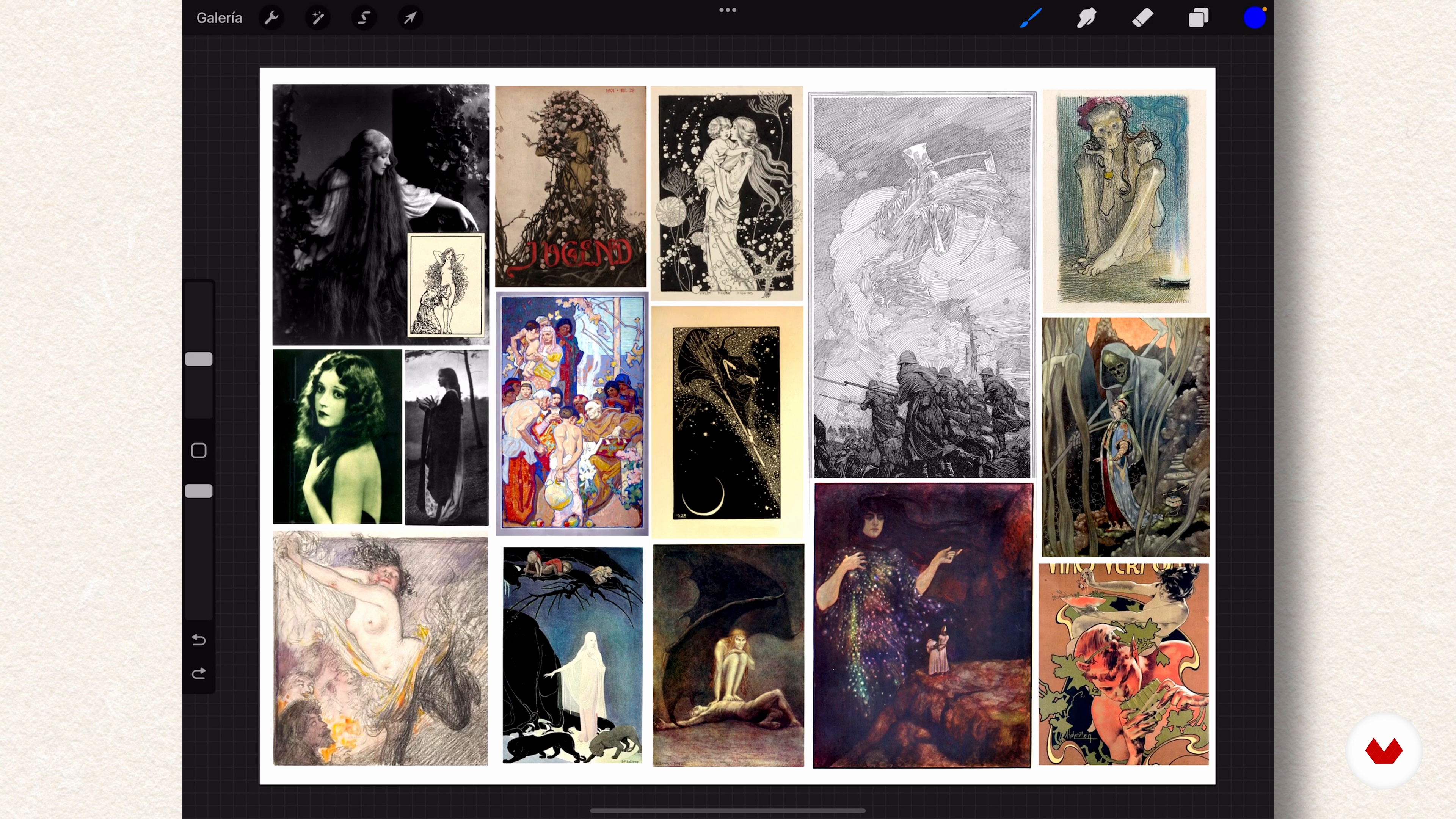The width and height of the screenshot is (1456, 819).
Task: Click the JUGEND magazine cover image
Action: click(571, 187)
